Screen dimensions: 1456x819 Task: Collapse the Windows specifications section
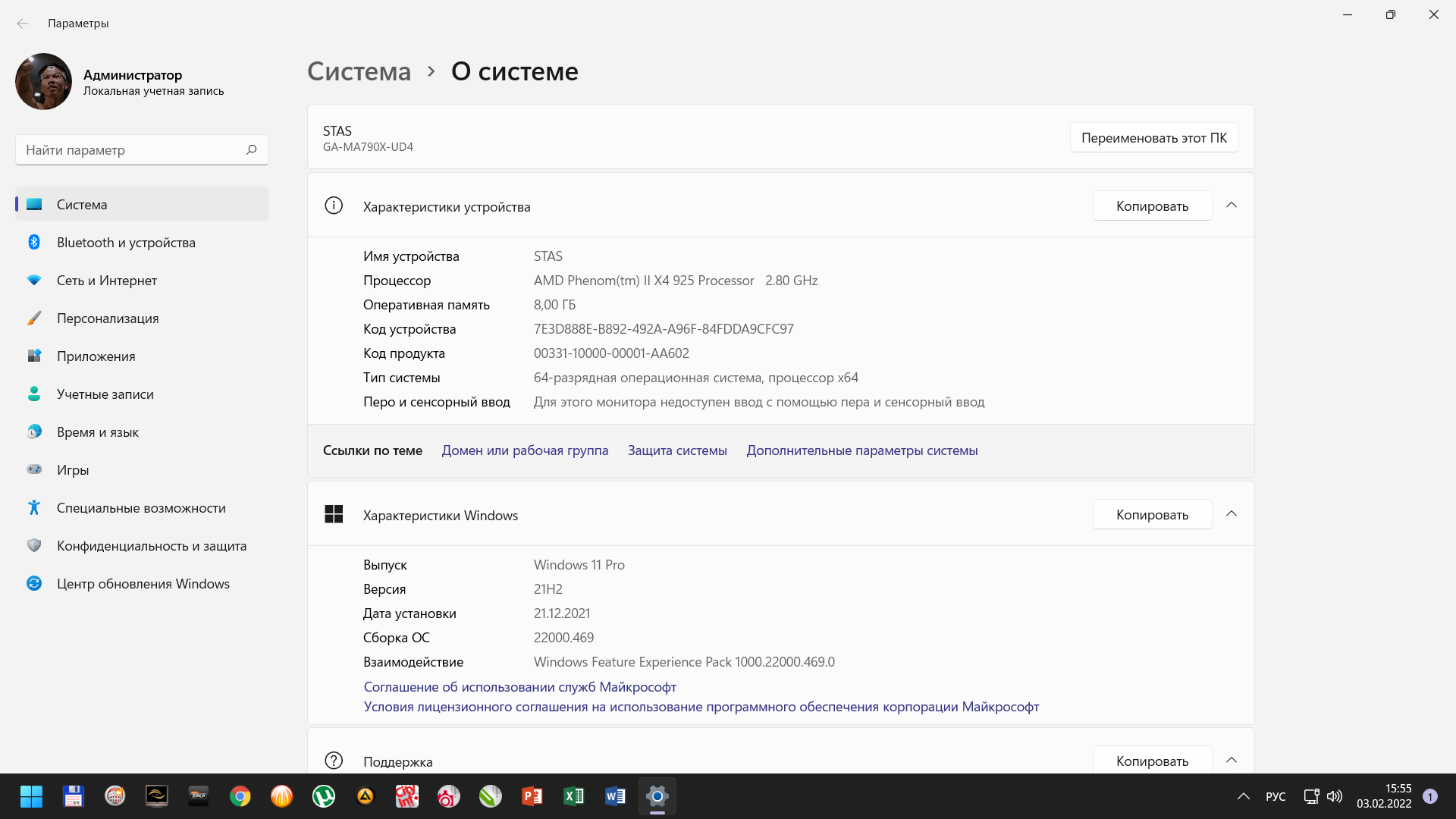point(1232,514)
